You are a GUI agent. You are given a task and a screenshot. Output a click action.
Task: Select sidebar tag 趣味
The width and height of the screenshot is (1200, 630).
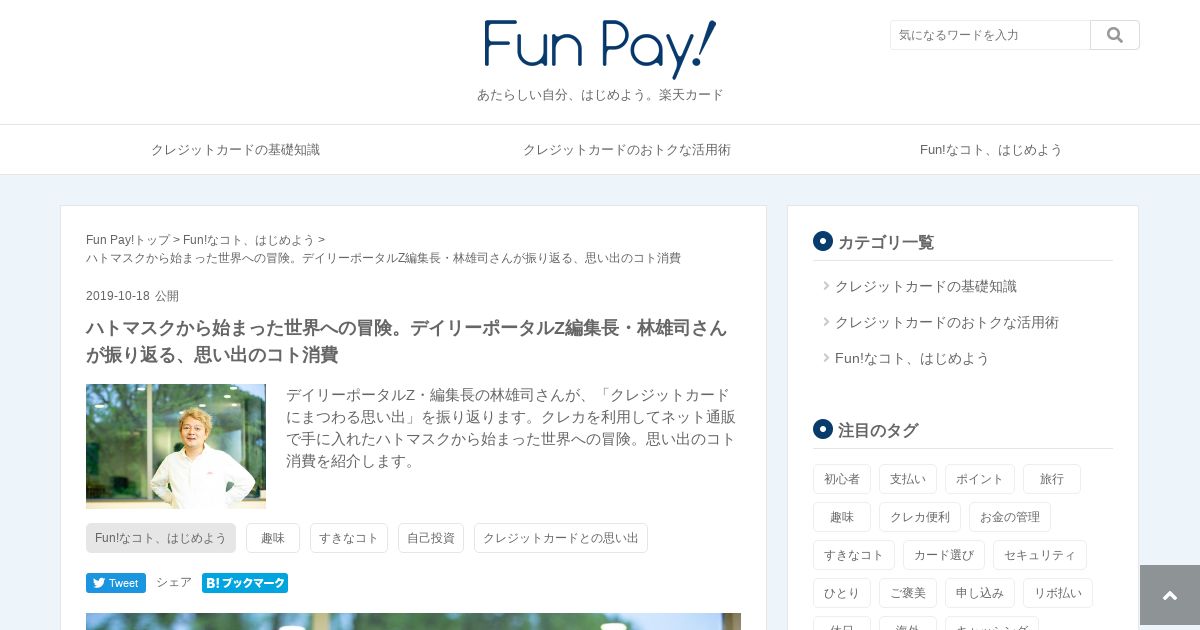842,517
